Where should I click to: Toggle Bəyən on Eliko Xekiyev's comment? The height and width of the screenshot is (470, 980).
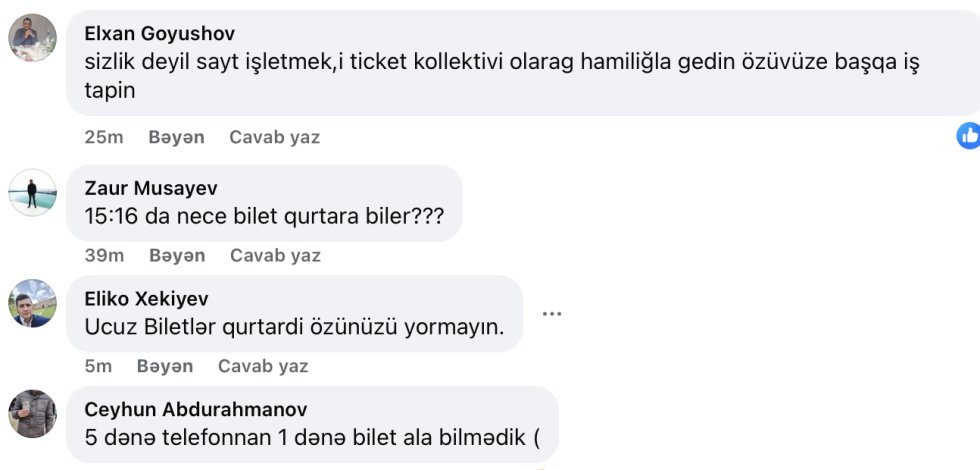165,366
